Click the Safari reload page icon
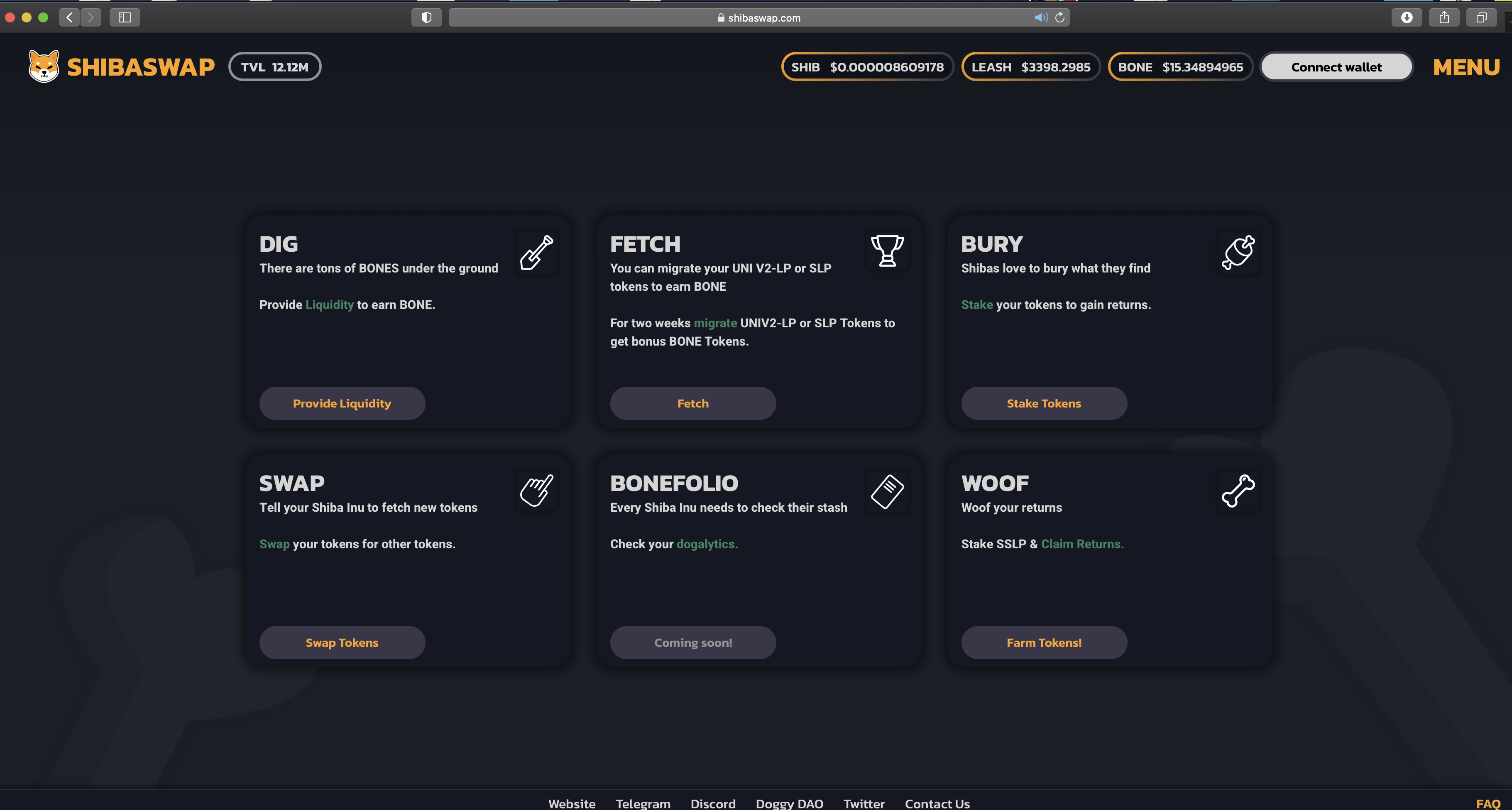1512x810 pixels. [x=1059, y=17]
